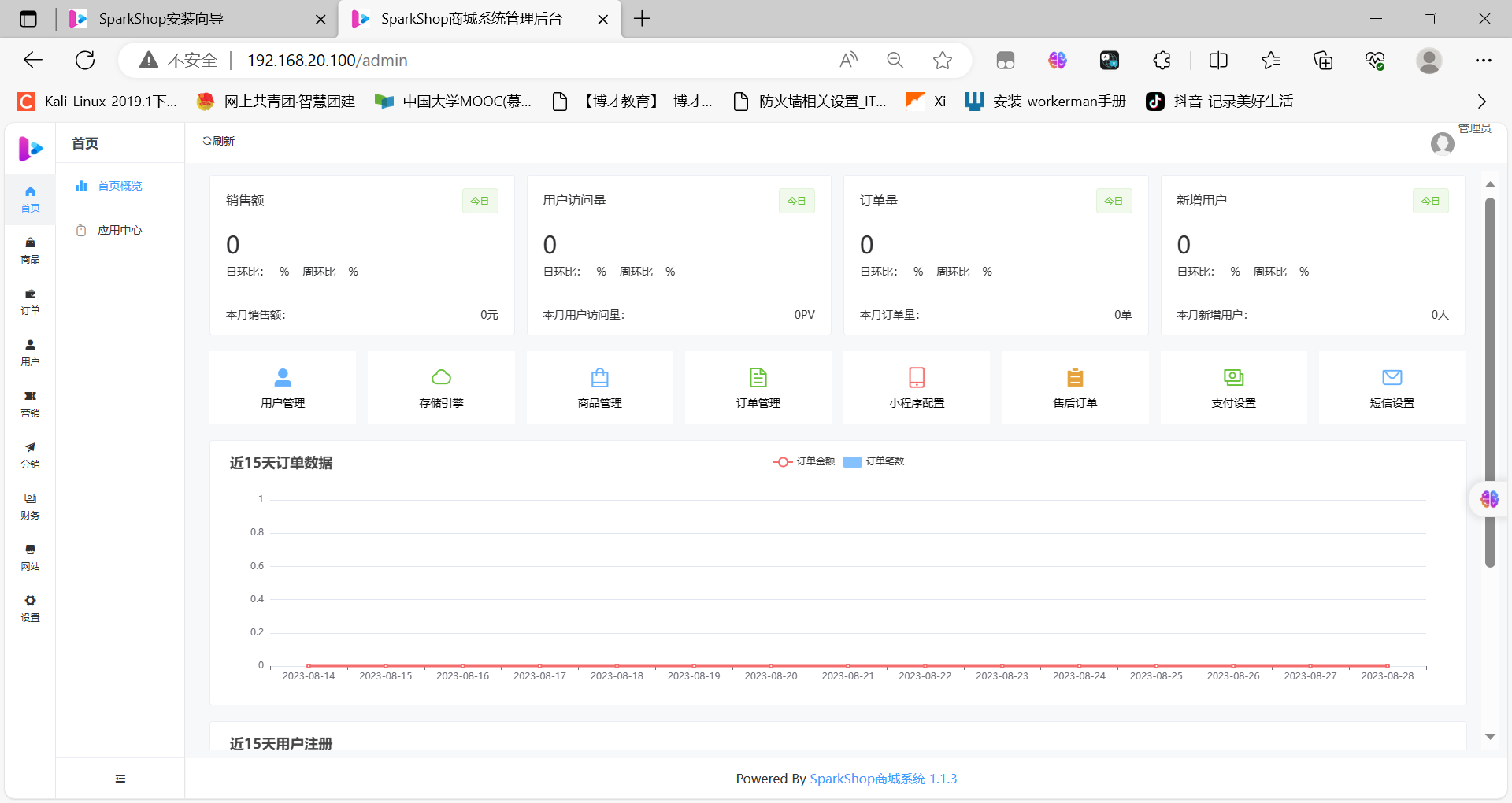This screenshot has height=803, width=1512.
Task: Expand the bookmarks bar overflow chevron
Action: (x=1481, y=102)
